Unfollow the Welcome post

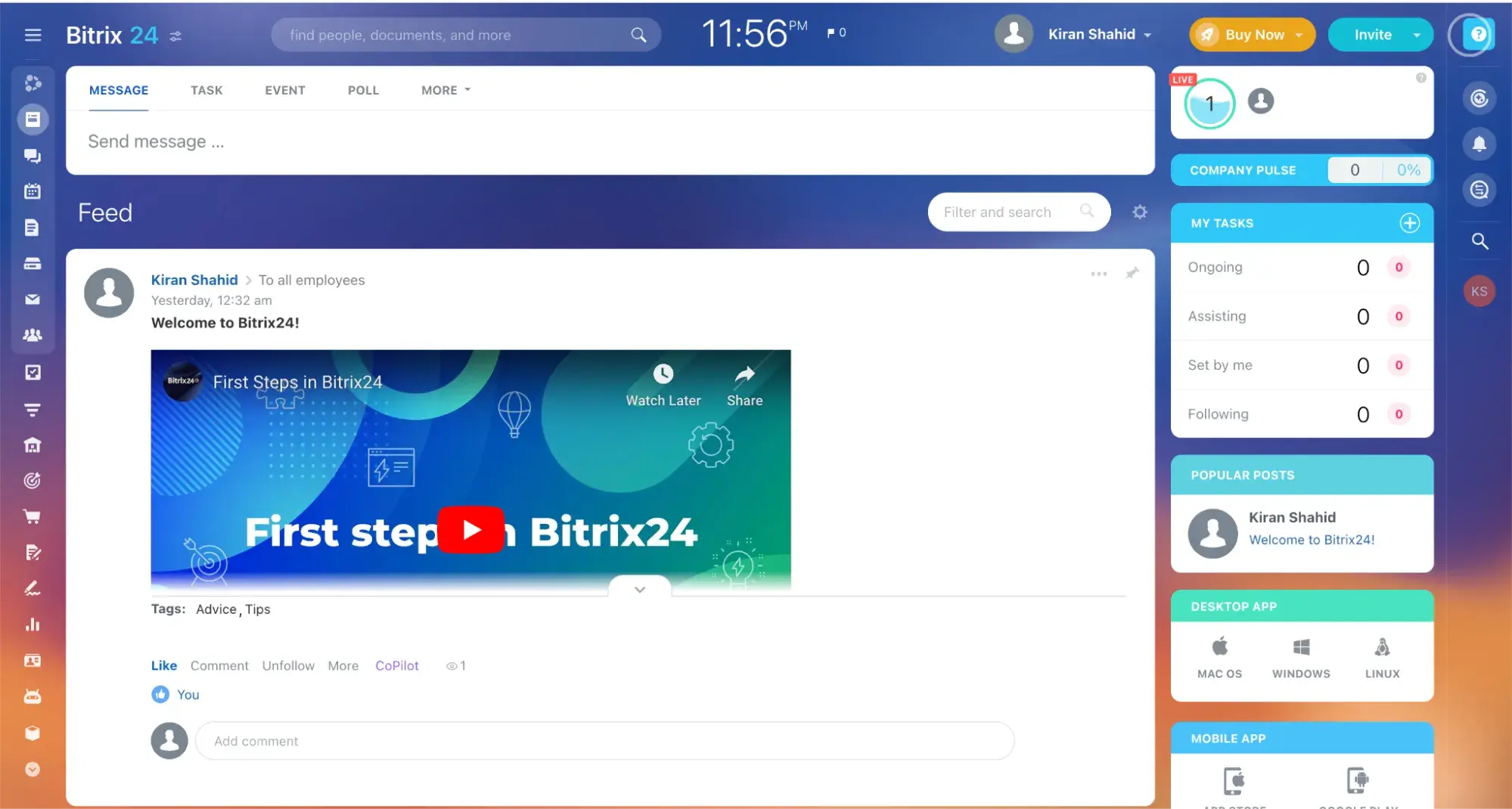pos(288,665)
